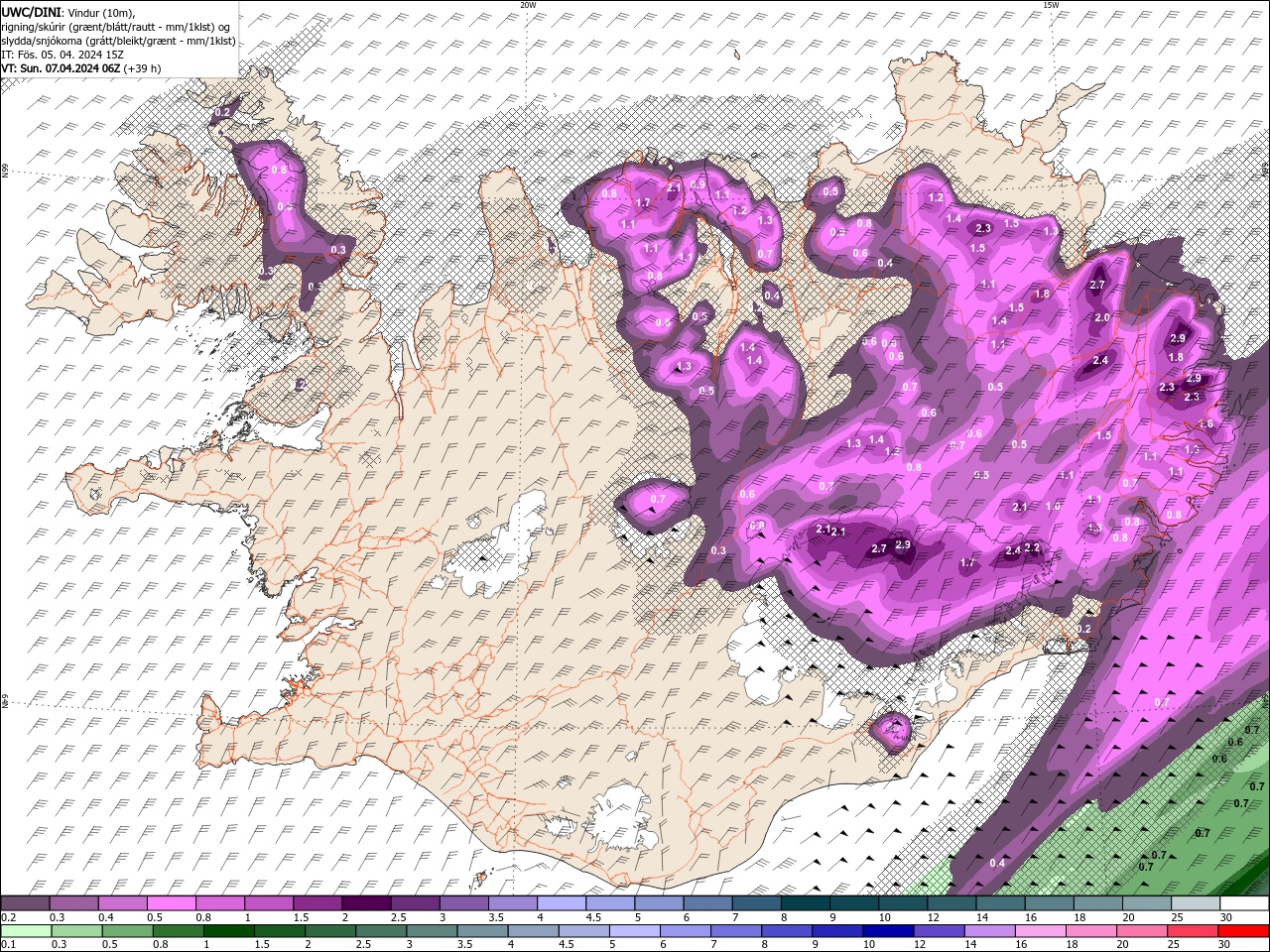The height and width of the screenshot is (952, 1270).
Task: Pick the bright pink 0.5–0.8 swatch, upper legend
Action: click(x=171, y=903)
